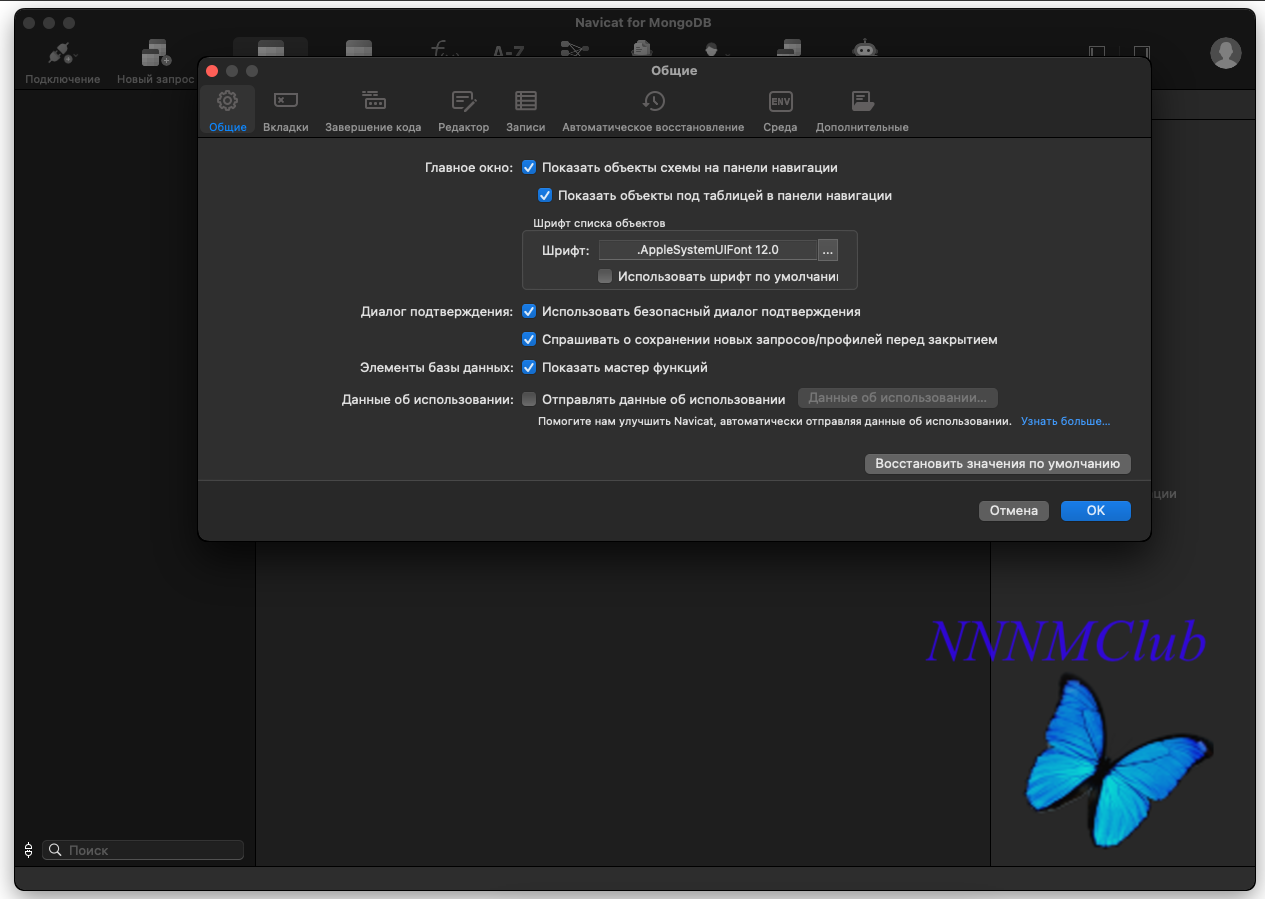Click the Новый запрос toolbar icon
The image size is (1265, 899).
155,62
